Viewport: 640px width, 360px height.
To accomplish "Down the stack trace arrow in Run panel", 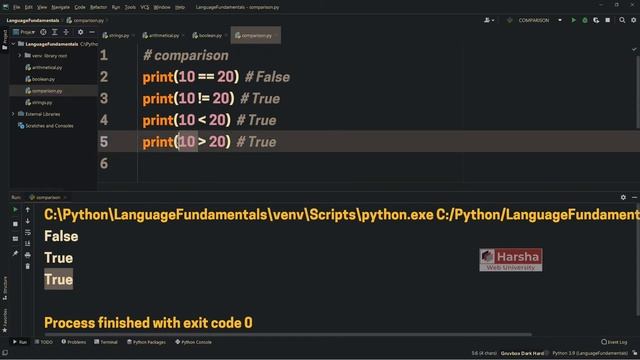I will 28,221.
